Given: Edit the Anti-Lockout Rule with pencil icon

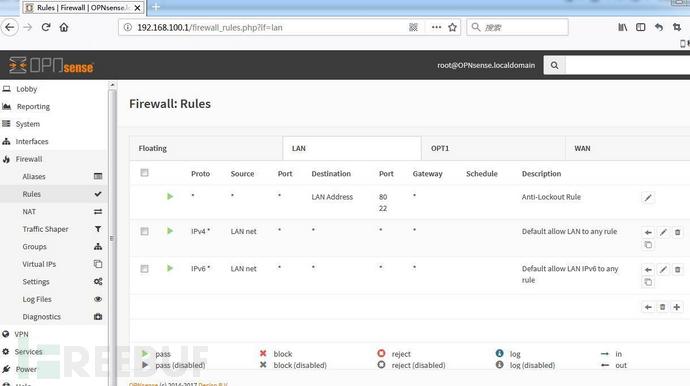Looking at the screenshot, I should (648, 198).
